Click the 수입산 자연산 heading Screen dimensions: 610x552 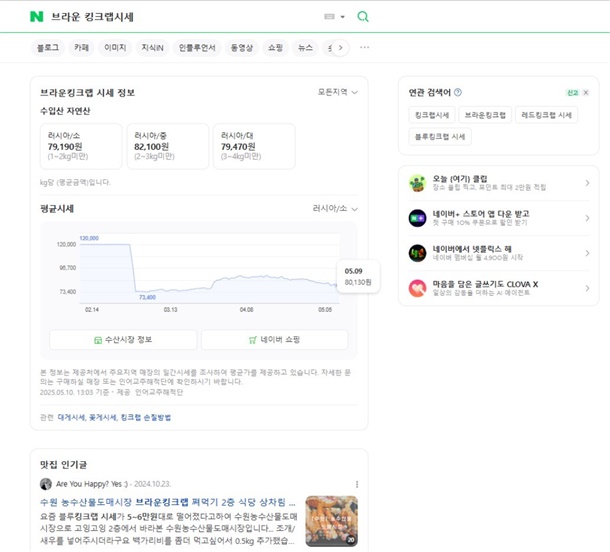65,111
